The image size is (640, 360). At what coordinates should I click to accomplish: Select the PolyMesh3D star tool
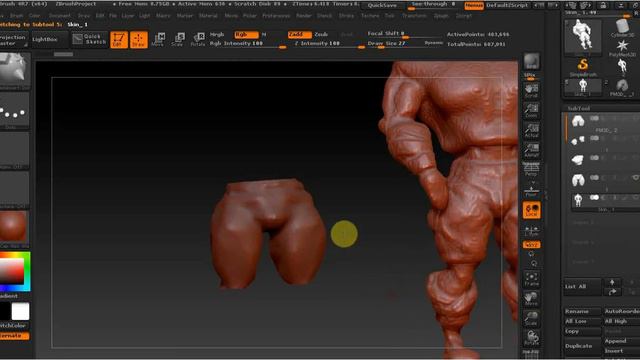pyautogui.click(x=622, y=47)
